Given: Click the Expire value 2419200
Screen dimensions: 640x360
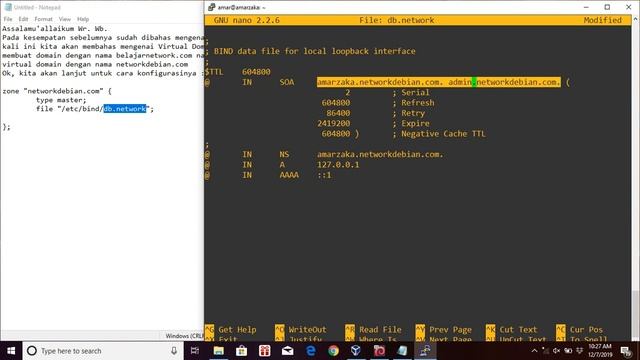Looking at the screenshot, I should [333, 123].
